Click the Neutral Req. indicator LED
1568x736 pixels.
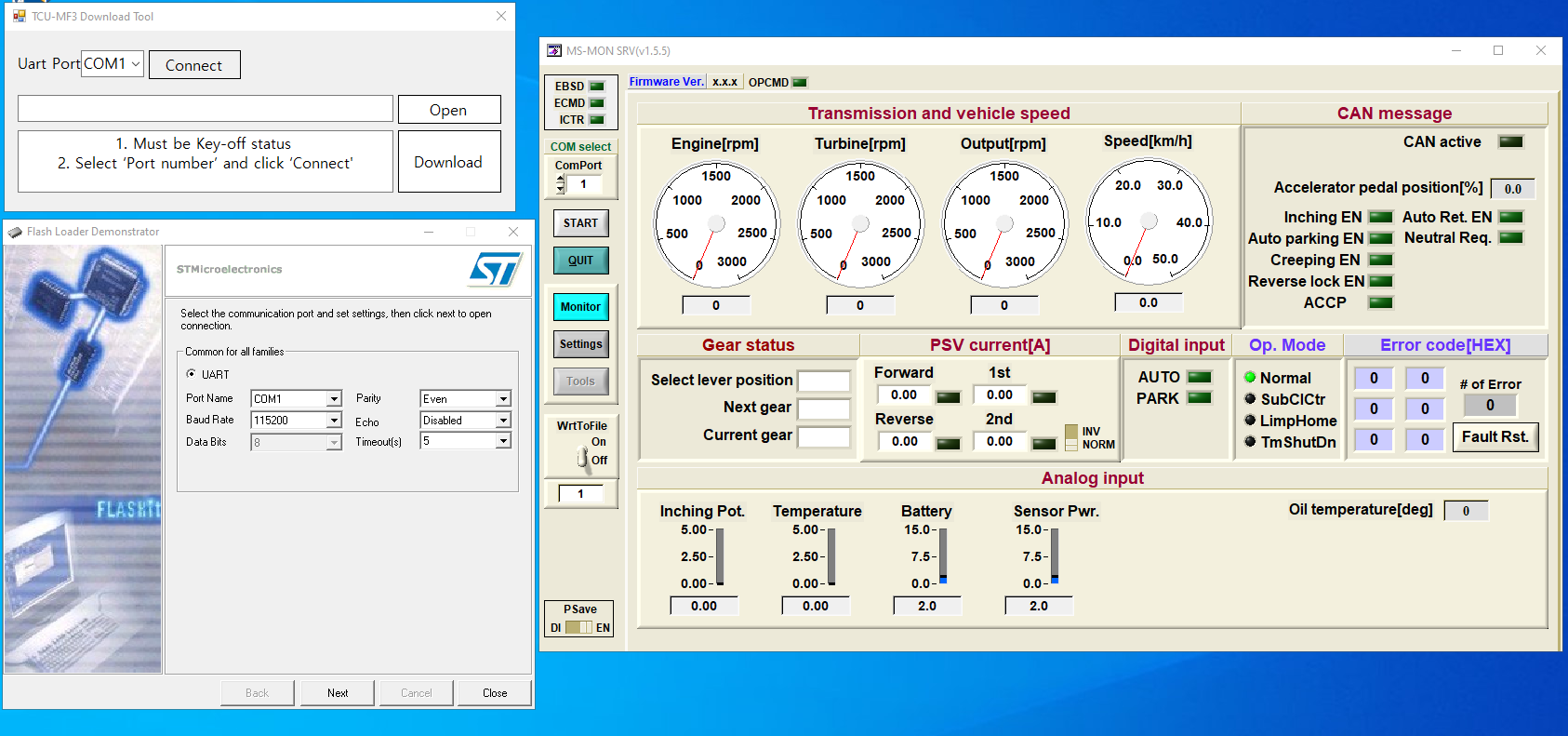click(1511, 238)
